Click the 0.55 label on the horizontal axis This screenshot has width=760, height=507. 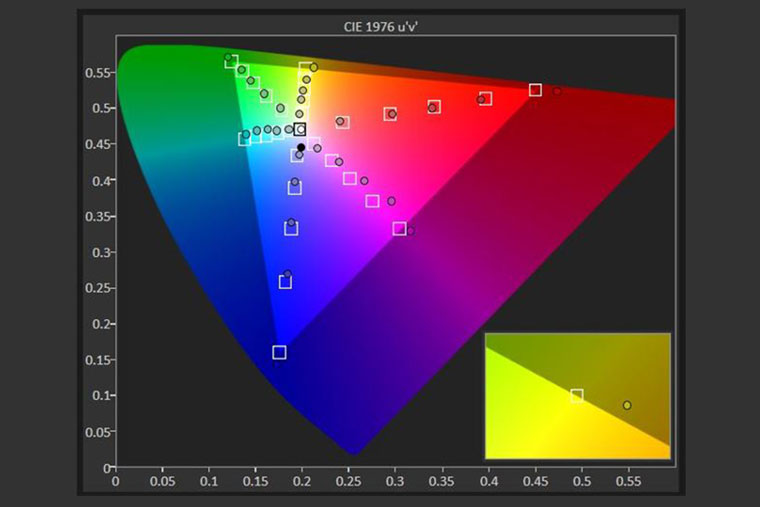click(627, 481)
